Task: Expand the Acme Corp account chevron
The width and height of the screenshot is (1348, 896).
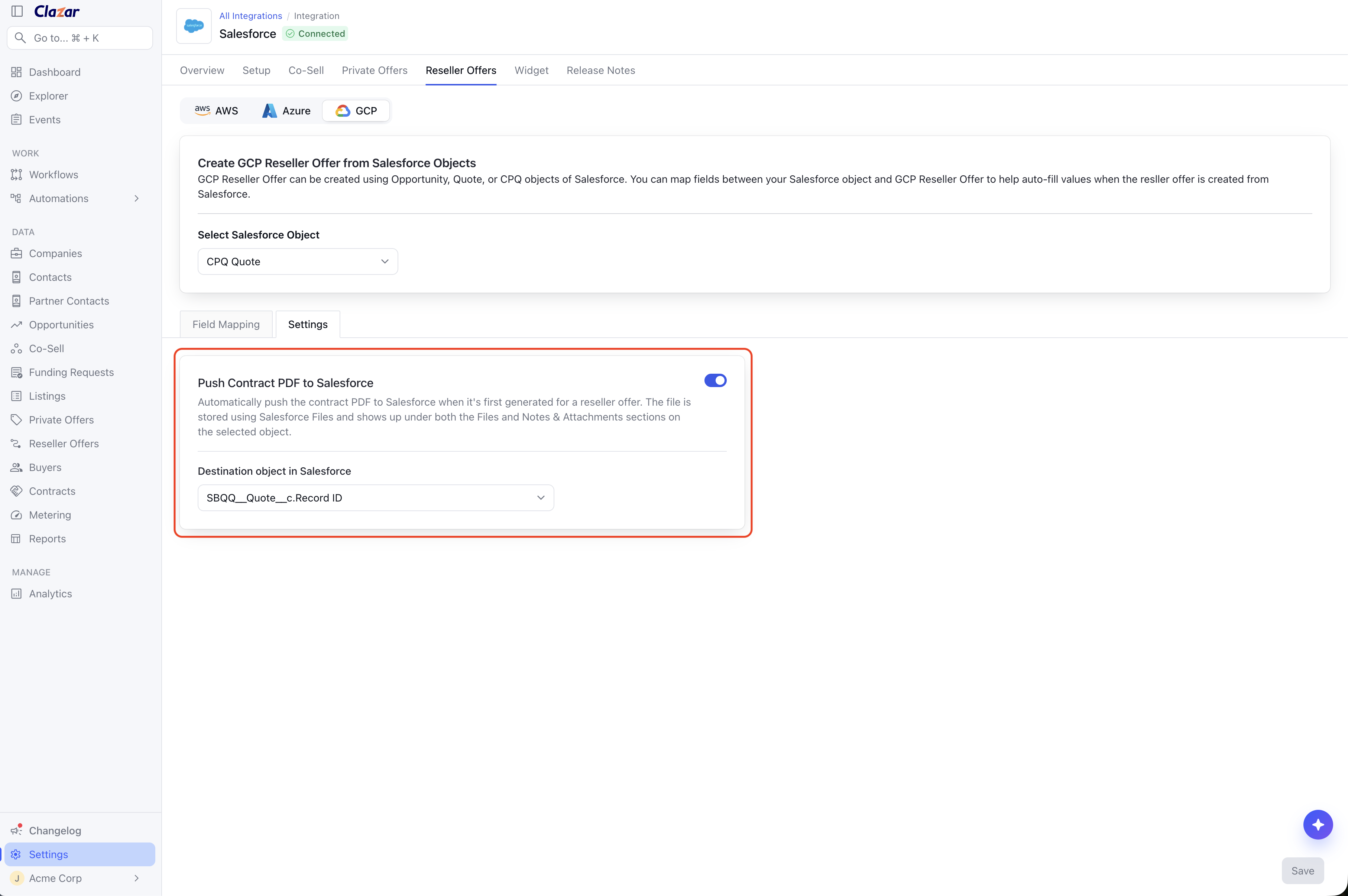Action: pos(137,878)
